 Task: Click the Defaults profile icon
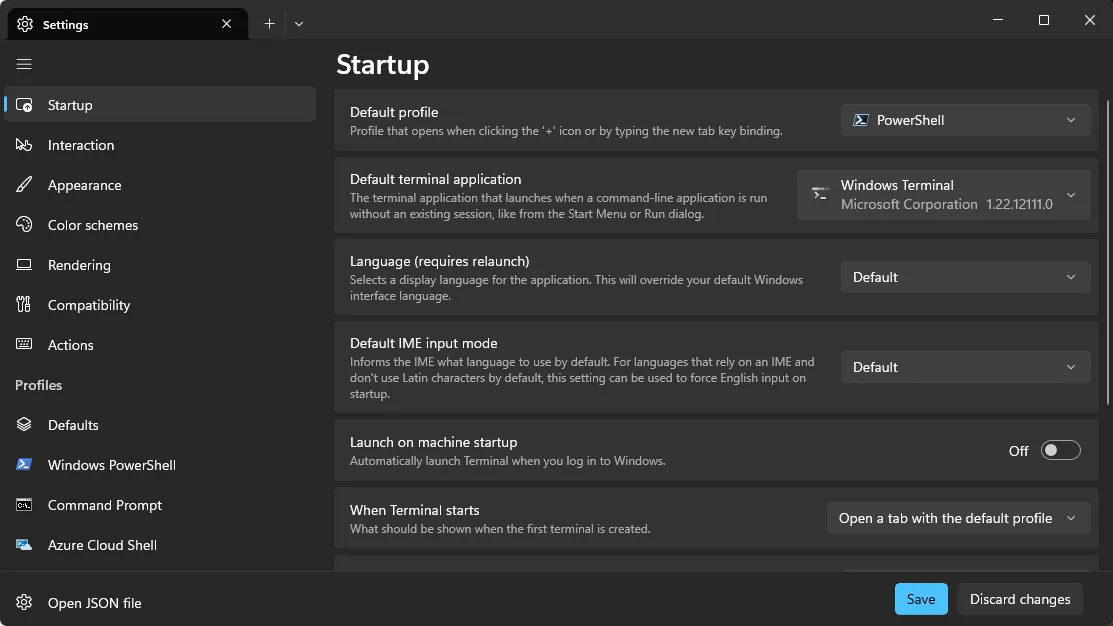tap(24, 425)
